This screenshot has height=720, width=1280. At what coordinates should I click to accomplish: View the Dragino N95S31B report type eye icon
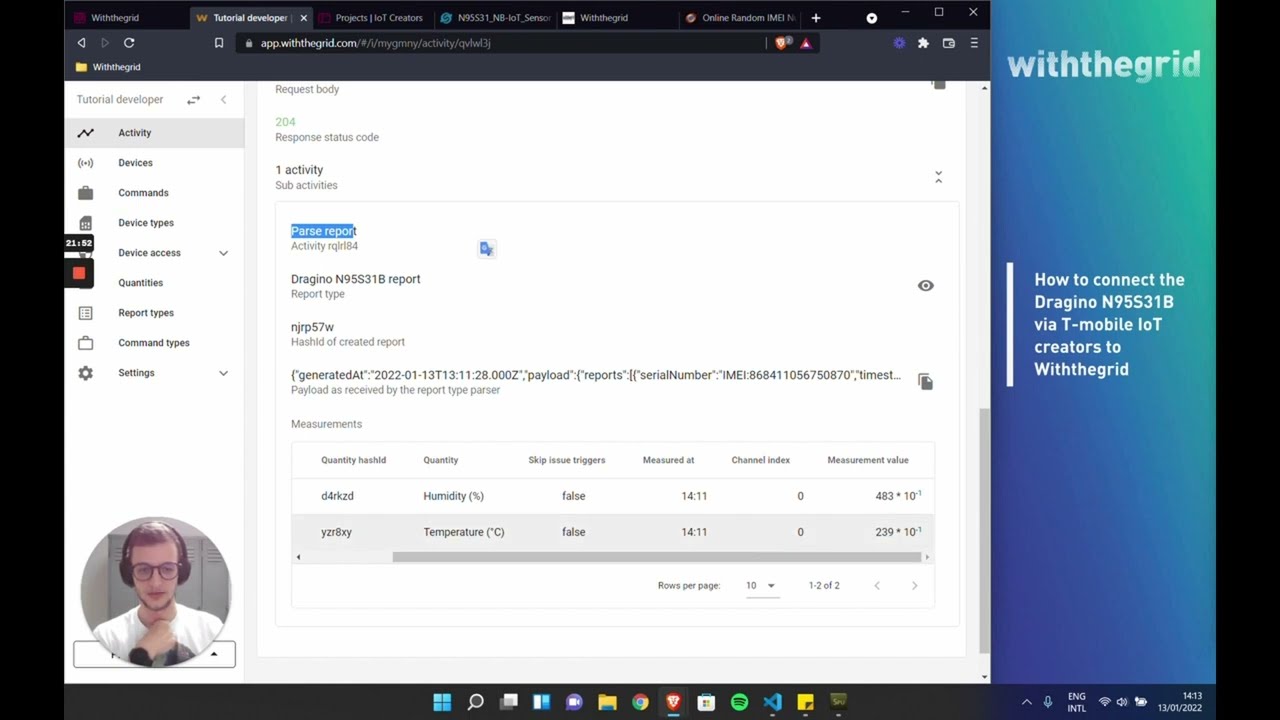pos(926,286)
